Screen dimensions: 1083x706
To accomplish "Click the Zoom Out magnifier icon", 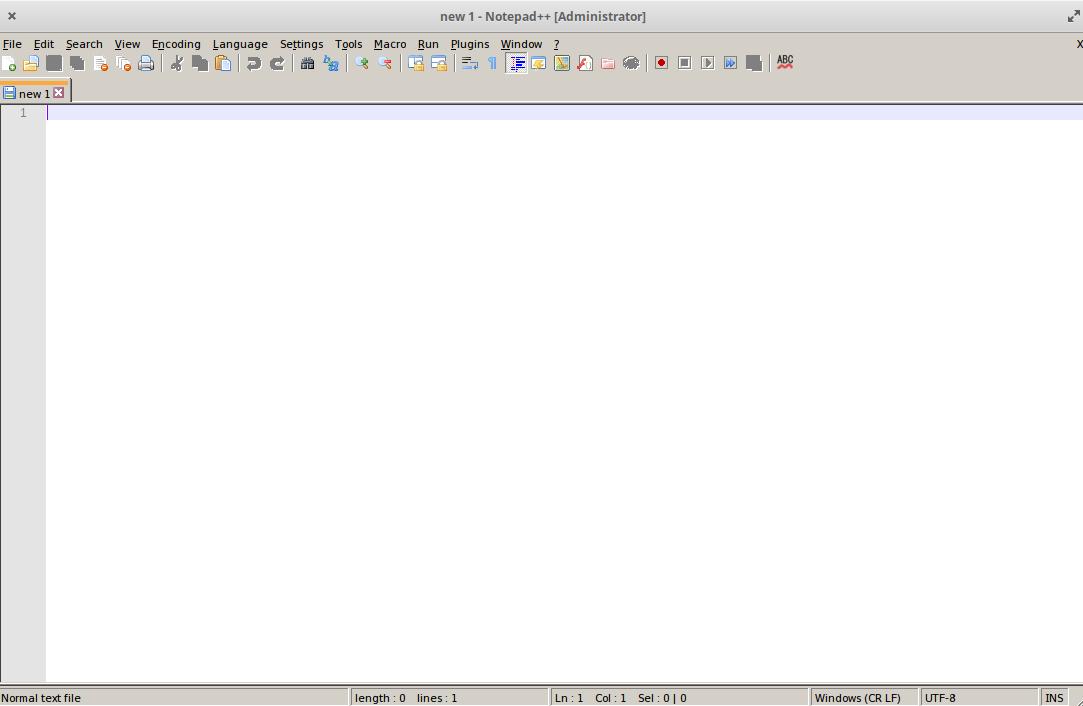I will pyautogui.click(x=385, y=64).
